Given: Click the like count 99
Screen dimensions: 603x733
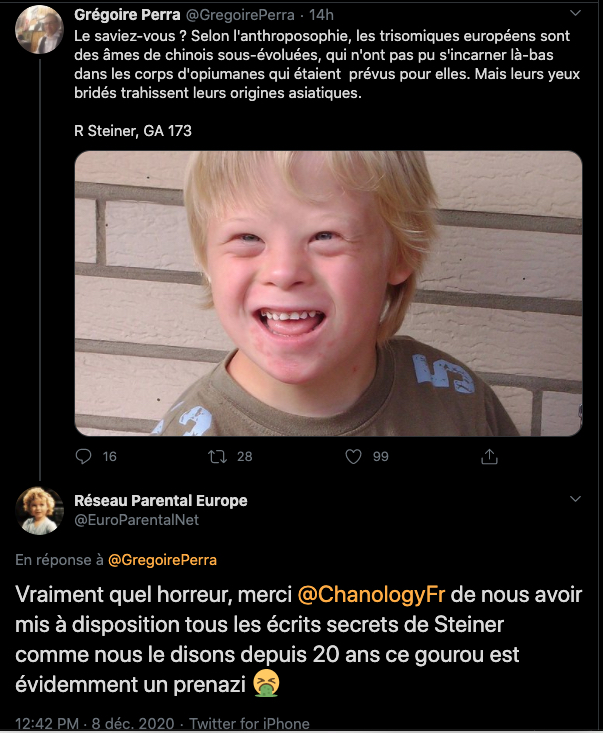Looking at the screenshot, I should (x=380, y=456).
